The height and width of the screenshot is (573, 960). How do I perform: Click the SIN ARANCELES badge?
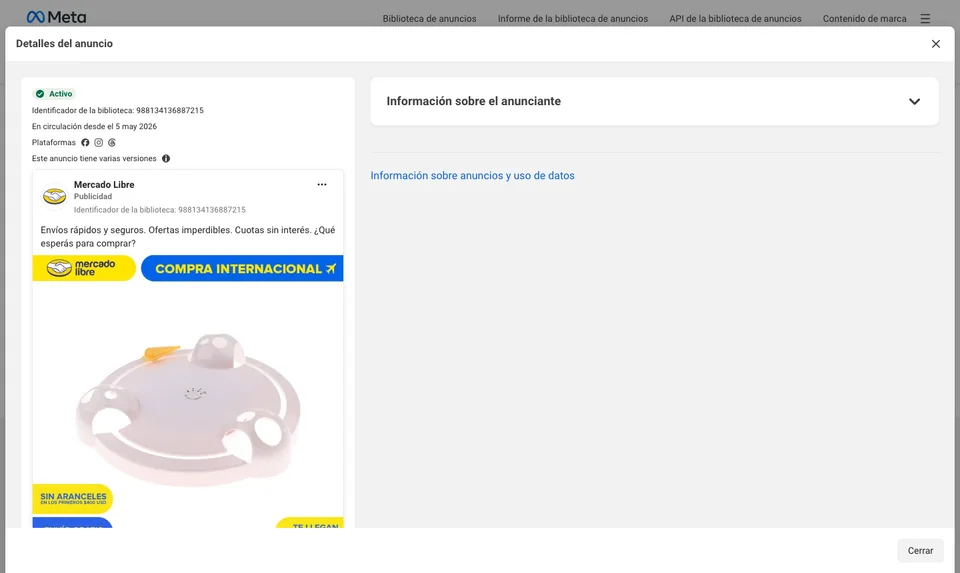pyautogui.click(x=73, y=498)
